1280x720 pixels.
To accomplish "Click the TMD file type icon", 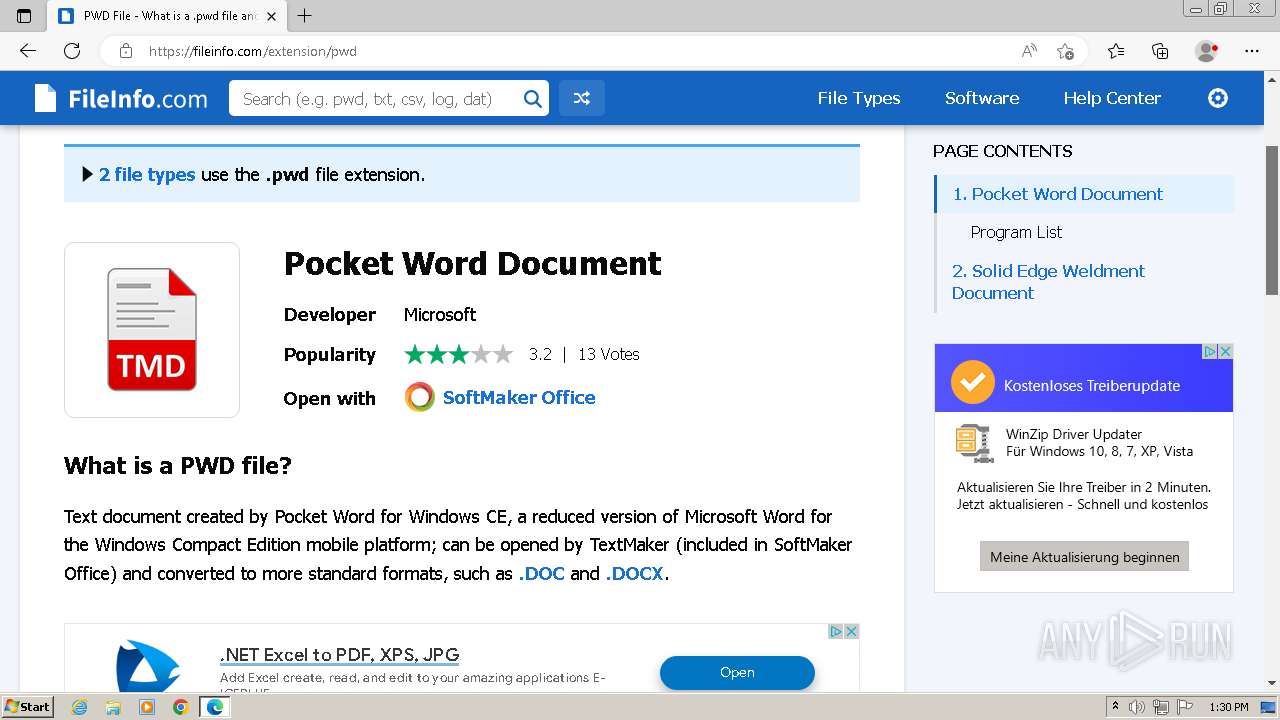I will tap(152, 329).
